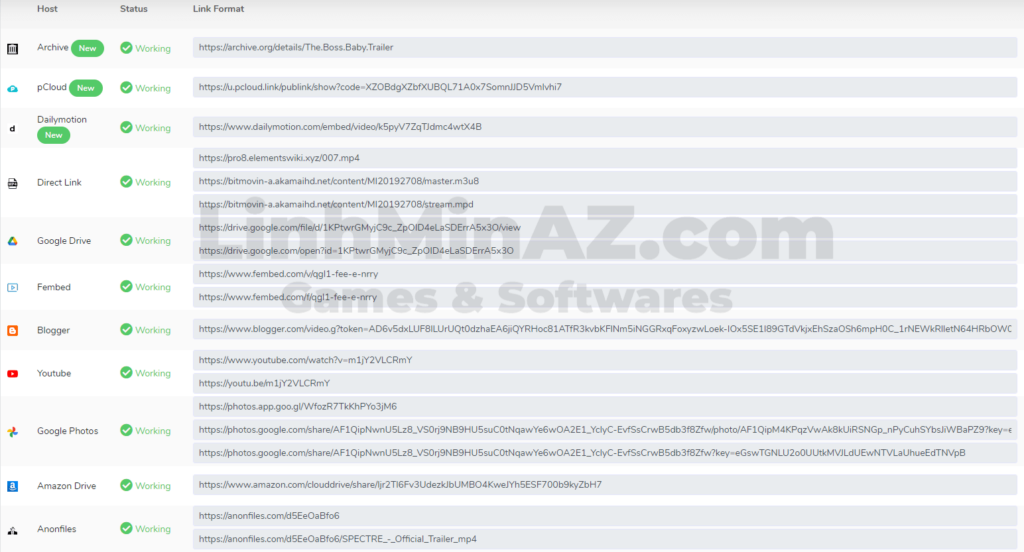The image size is (1024, 552).
Task: Click the photos.app.goo.gl link field
Action: pos(605,406)
